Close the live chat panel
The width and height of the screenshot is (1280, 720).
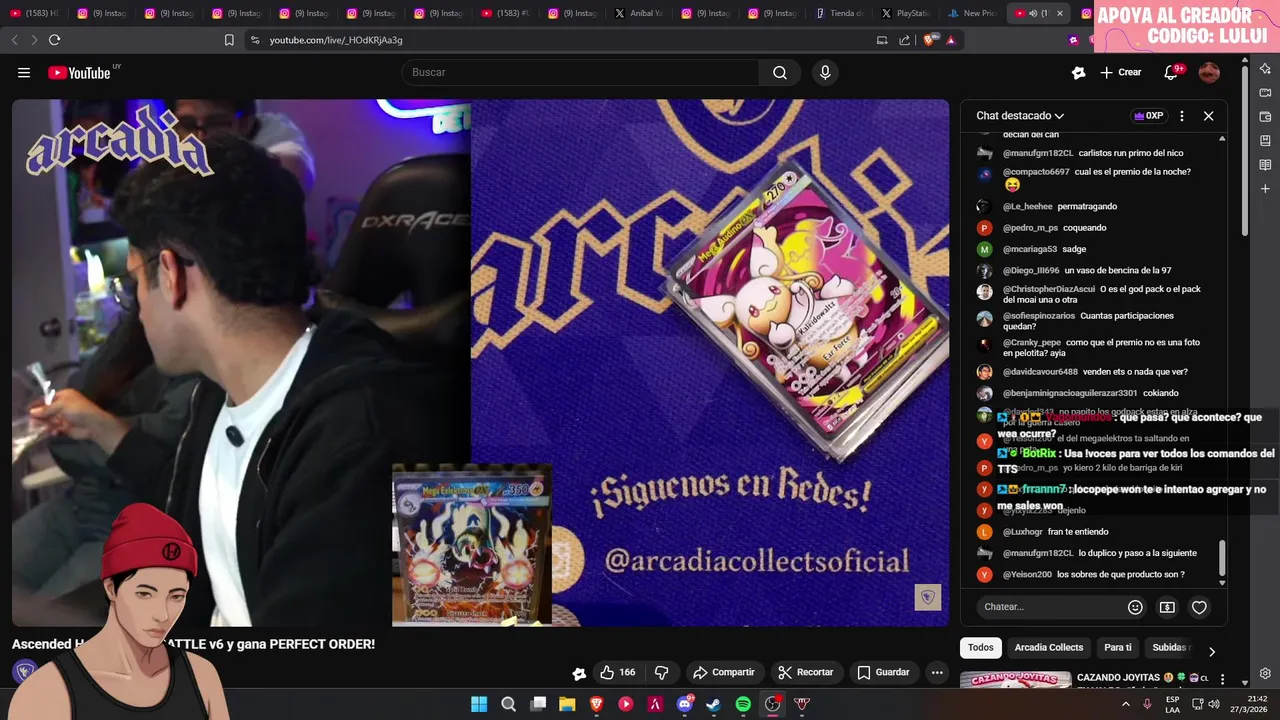(x=1208, y=116)
